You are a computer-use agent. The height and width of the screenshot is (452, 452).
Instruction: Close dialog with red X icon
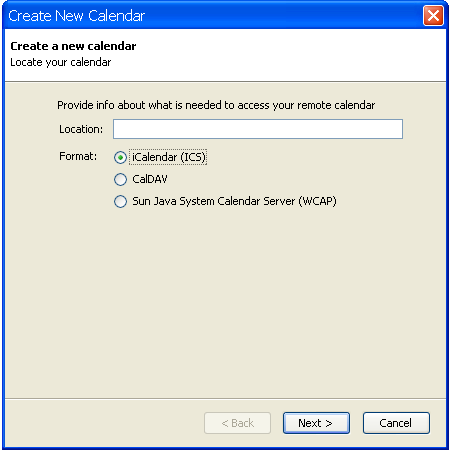pos(433,15)
